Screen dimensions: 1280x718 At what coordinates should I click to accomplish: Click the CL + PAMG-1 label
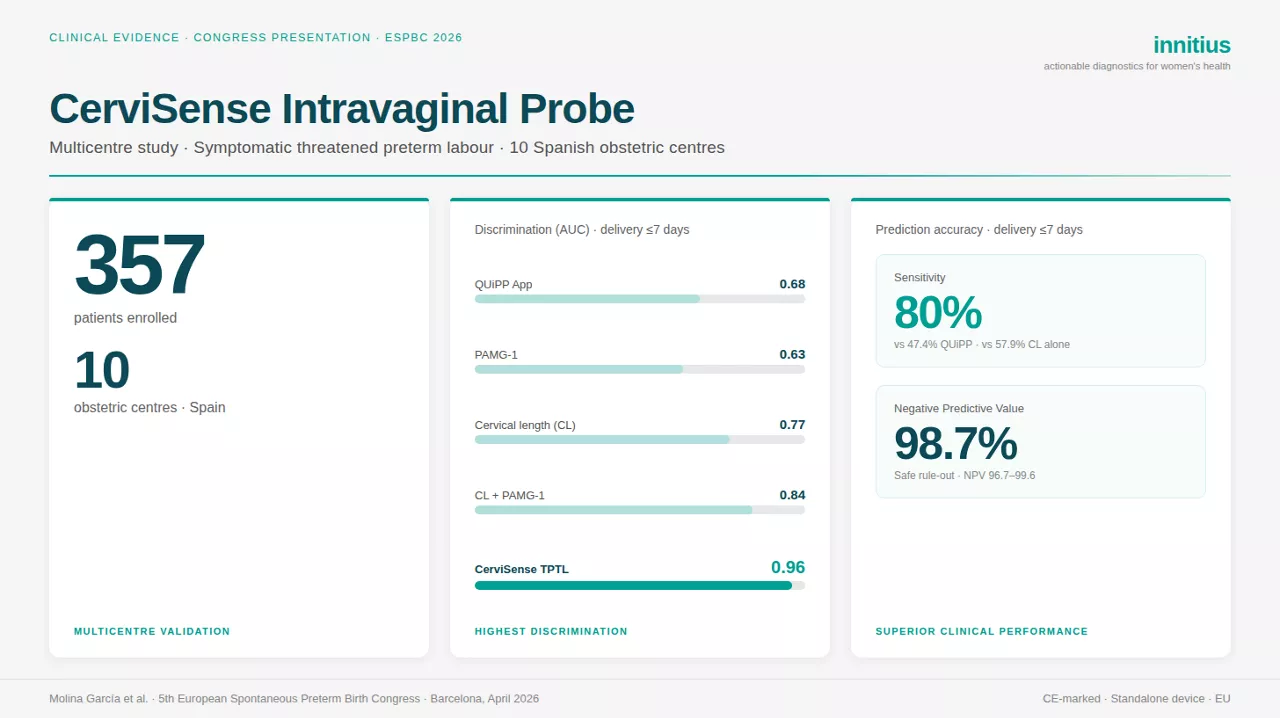pyautogui.click(x=510, y=496)
